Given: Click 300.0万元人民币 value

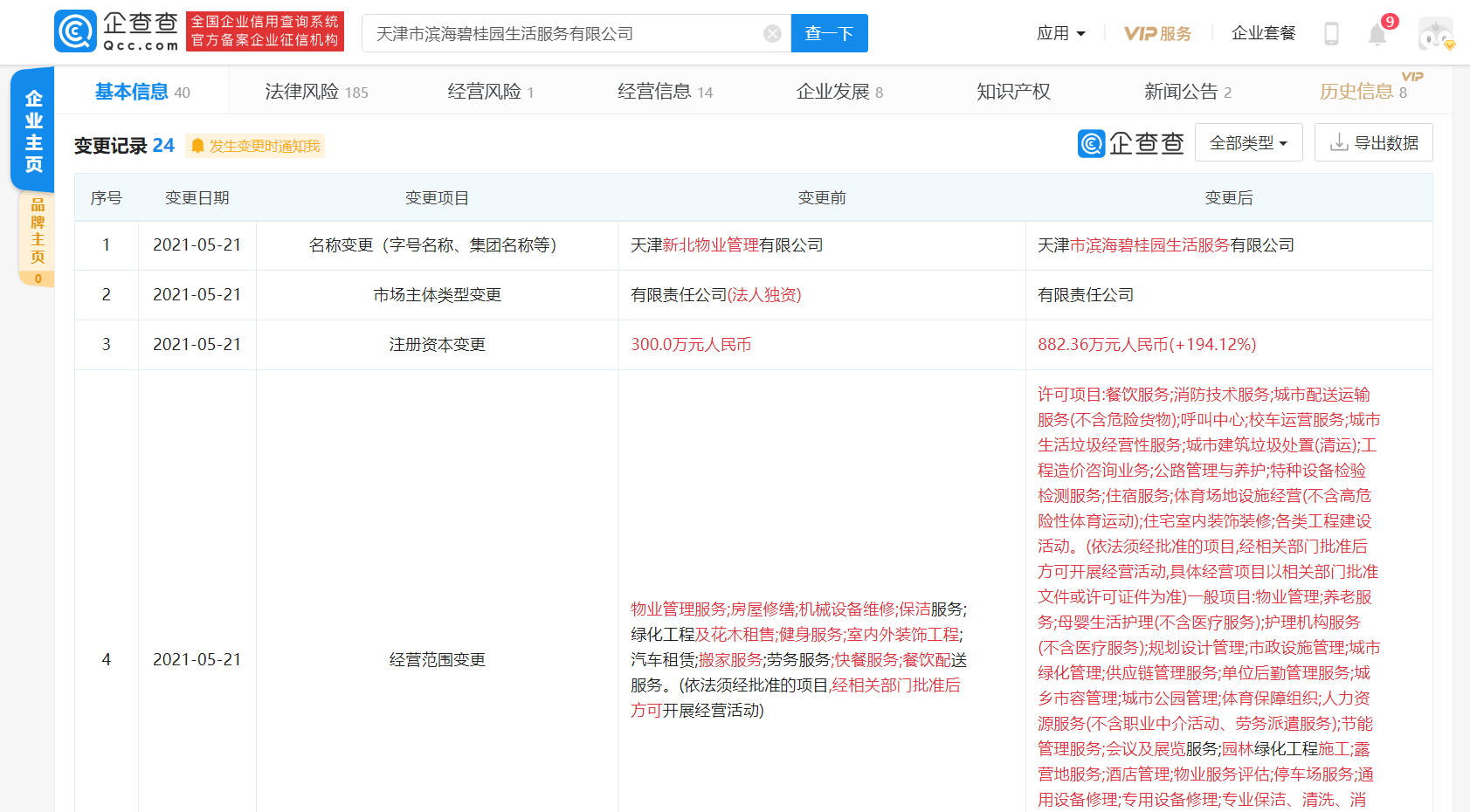Looking at the screenshot, I should pos(691,345).
